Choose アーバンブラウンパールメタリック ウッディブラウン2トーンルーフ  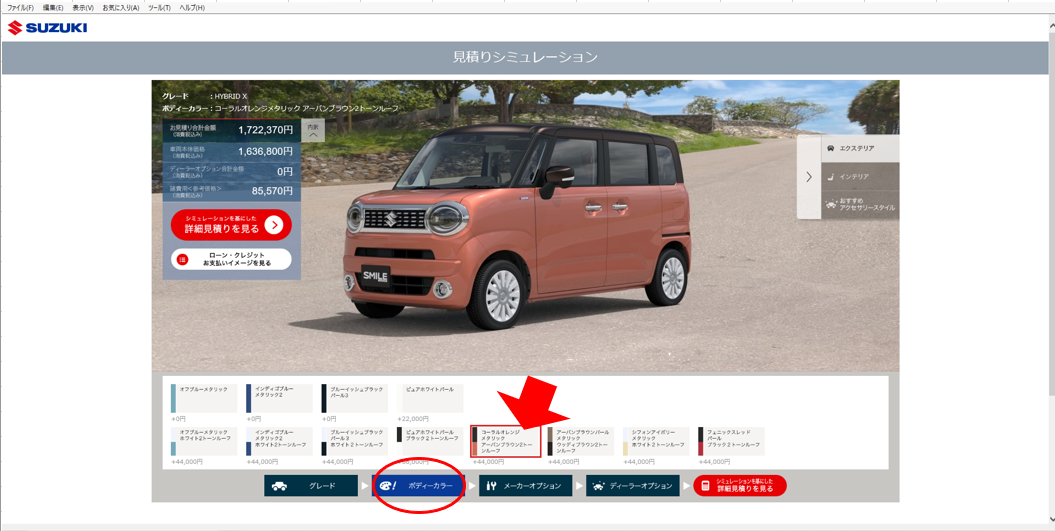[581, 441]
